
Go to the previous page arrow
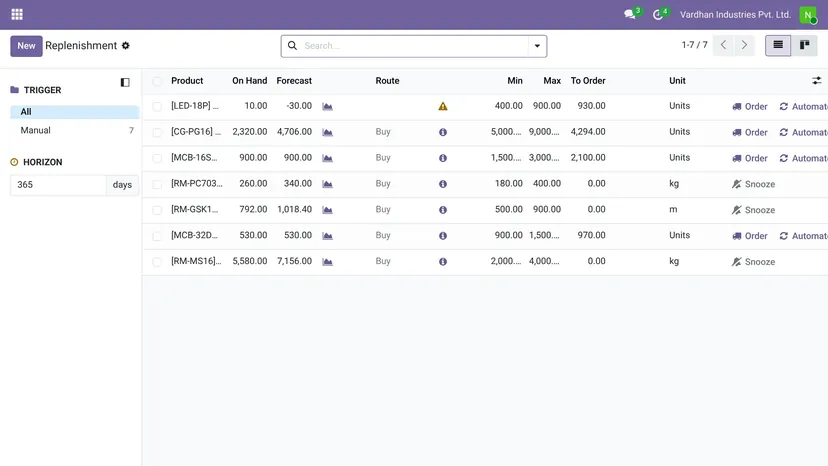[723, 45]
